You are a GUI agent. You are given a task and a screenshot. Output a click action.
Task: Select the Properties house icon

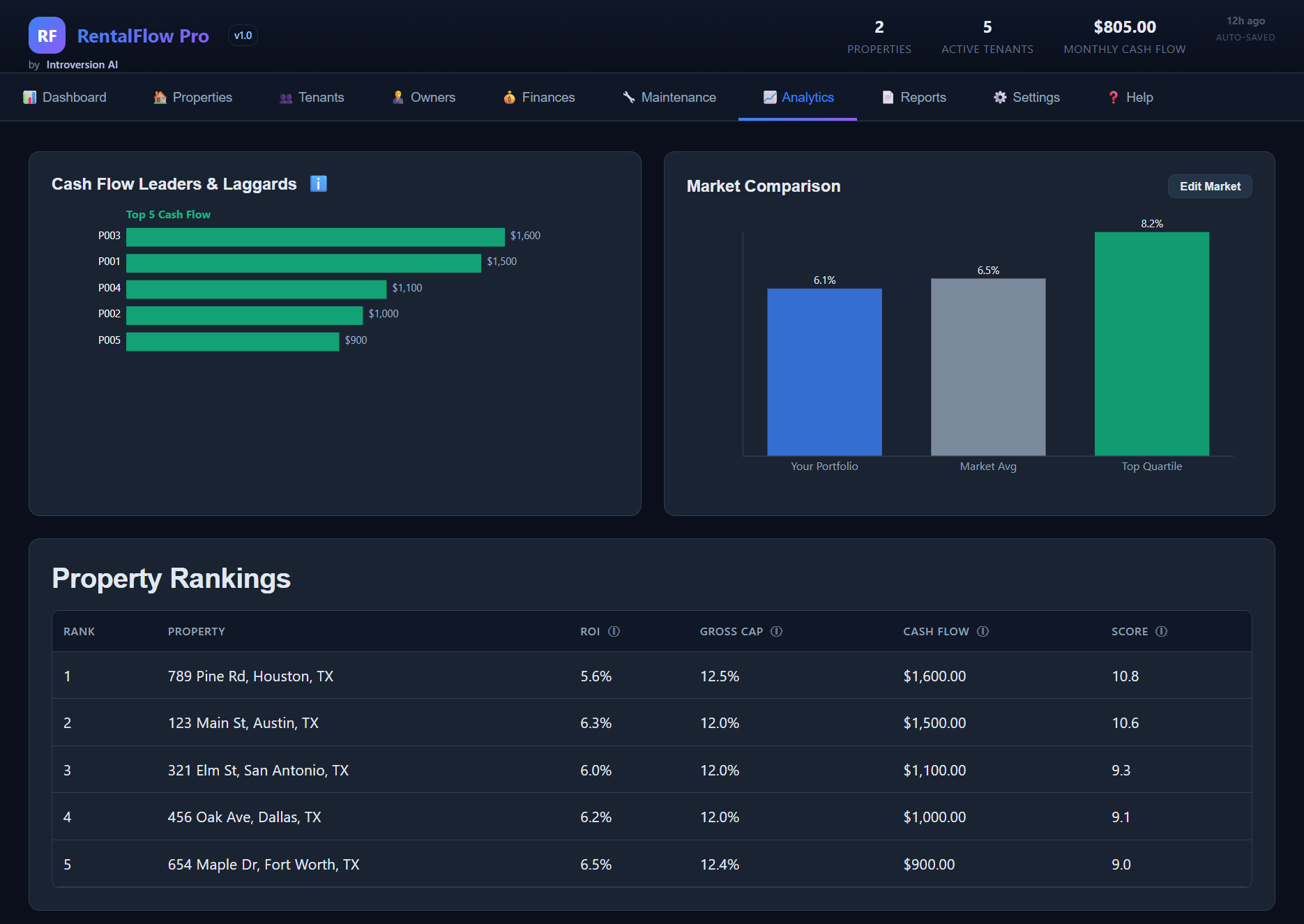point(160,97)
